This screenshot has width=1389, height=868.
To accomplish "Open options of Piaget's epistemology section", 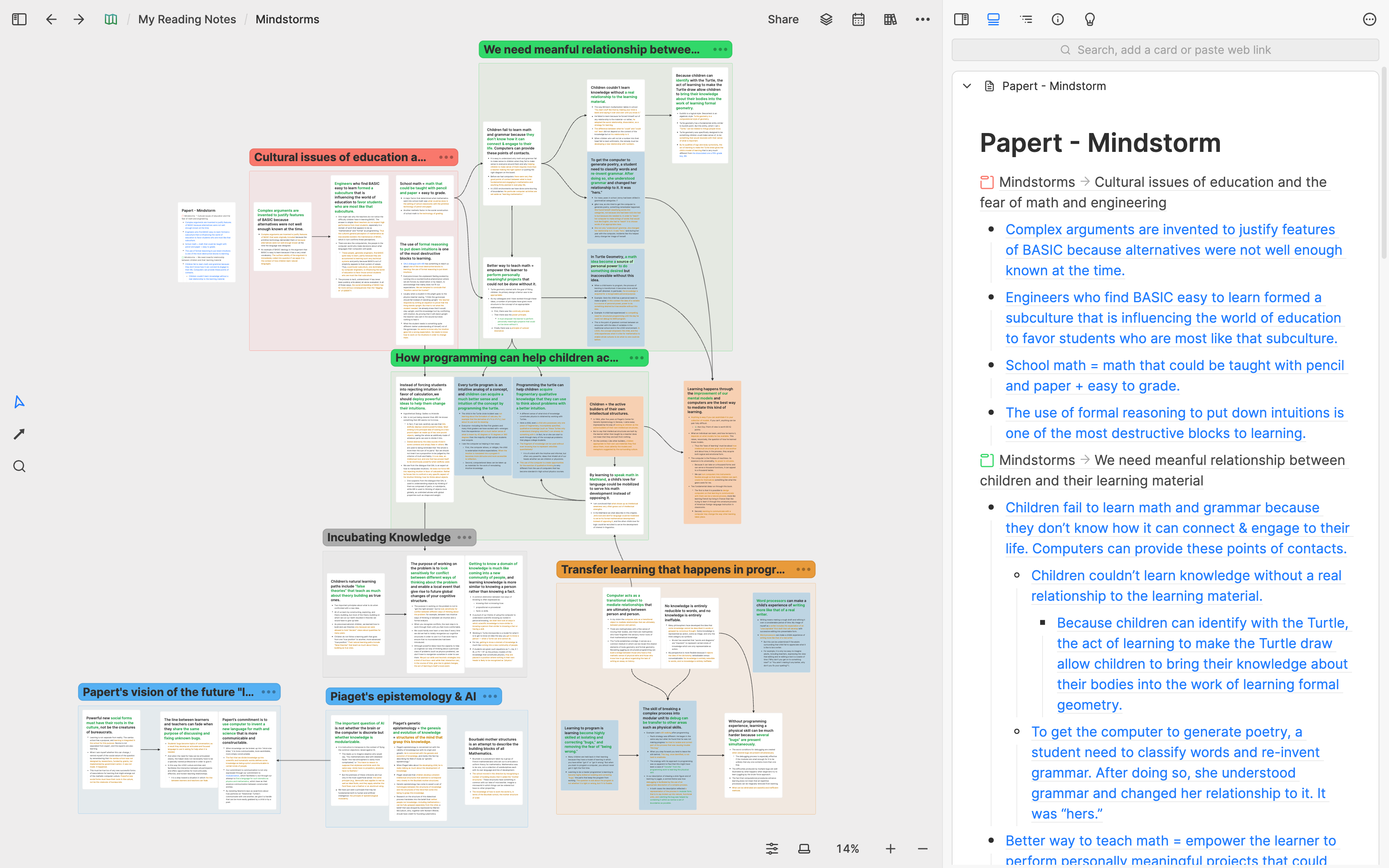I will [490, 696].
